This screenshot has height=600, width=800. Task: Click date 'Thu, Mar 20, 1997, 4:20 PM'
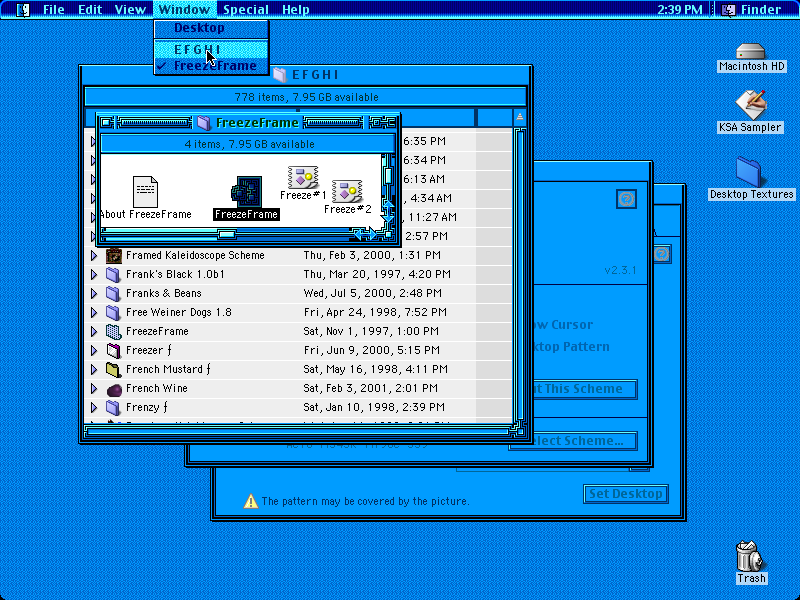377,274
